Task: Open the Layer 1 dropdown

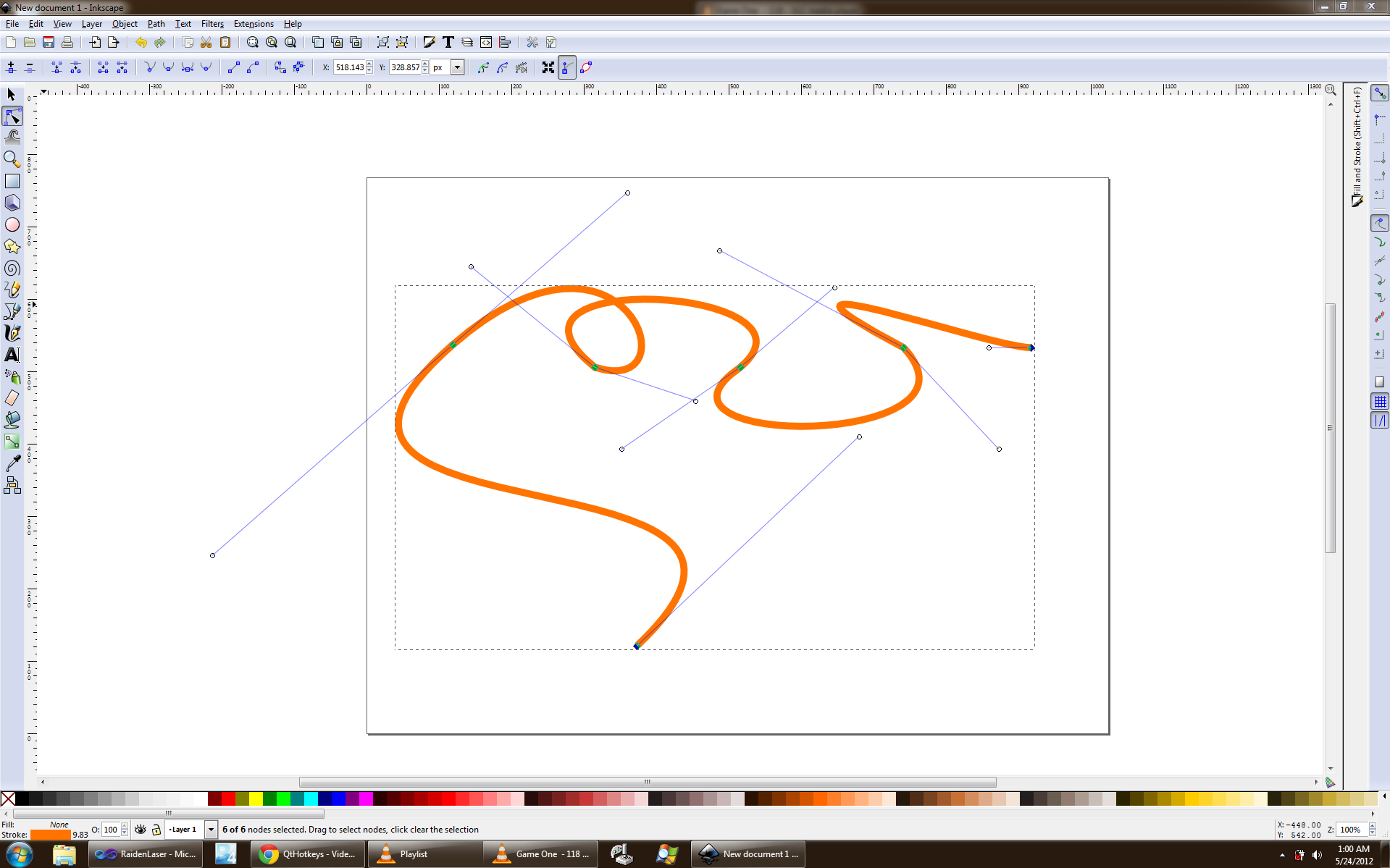Action: pos(211,830)
